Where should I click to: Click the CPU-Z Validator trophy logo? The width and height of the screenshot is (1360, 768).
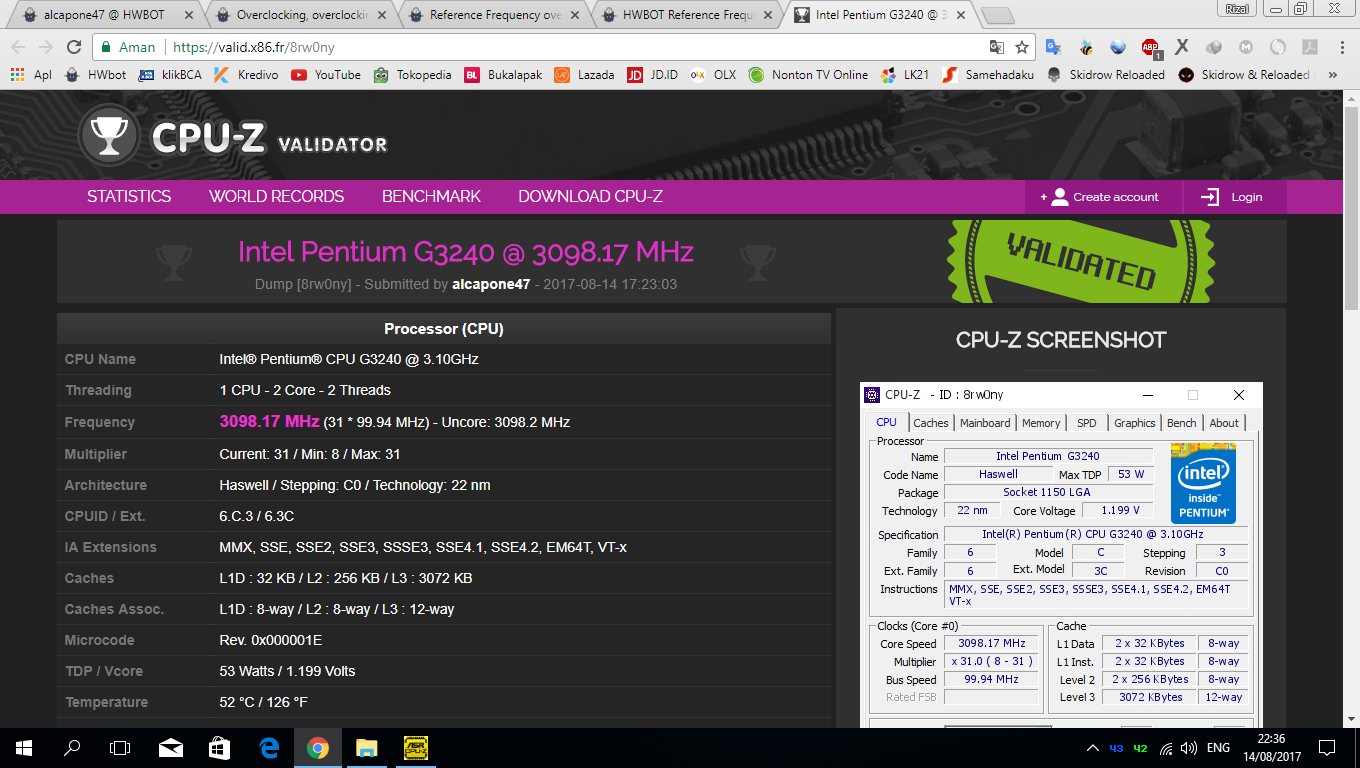coord(110,135)
